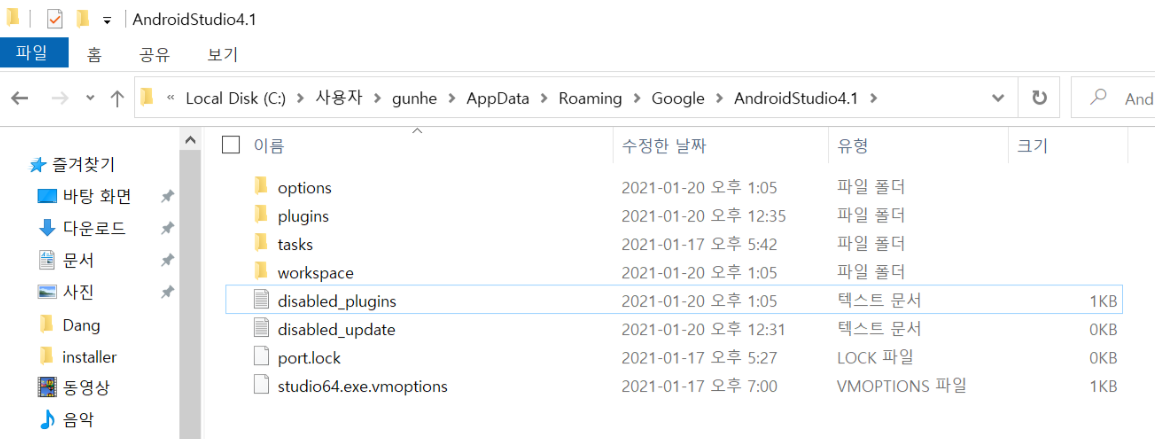
Task: Expand chevron after Google breadcrumb
Action: pos(720,98)
